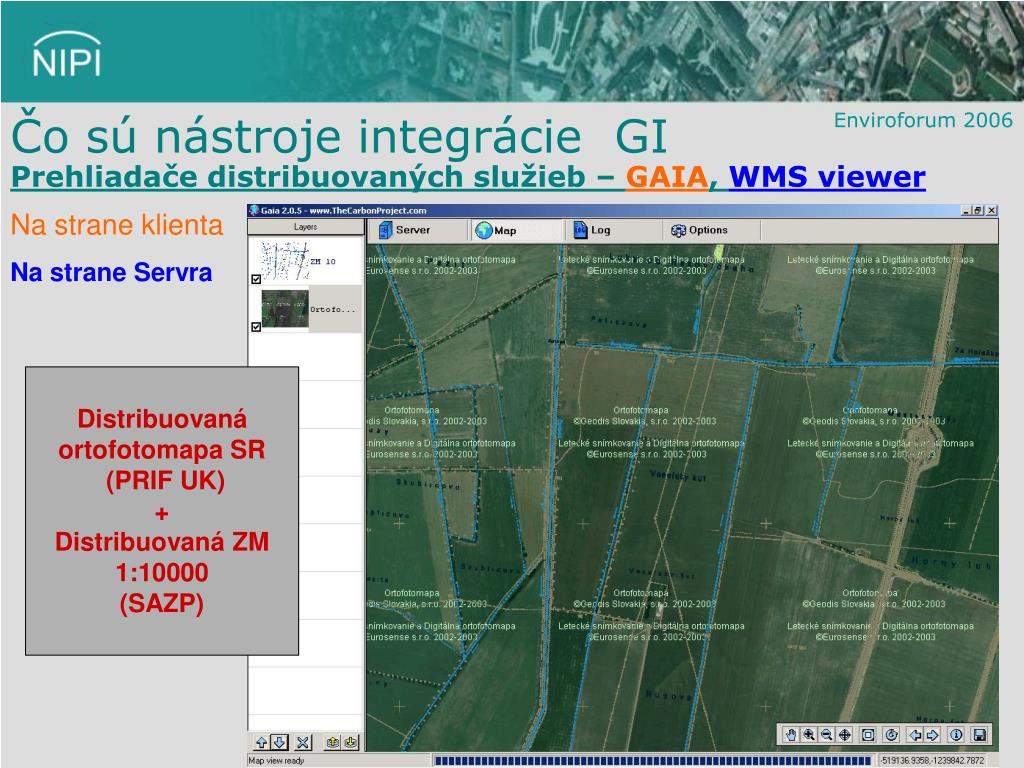Viewport: 1024px width, 768px height.
Task: Click the zoom-to-full-extent square icon
Action: 868,735
